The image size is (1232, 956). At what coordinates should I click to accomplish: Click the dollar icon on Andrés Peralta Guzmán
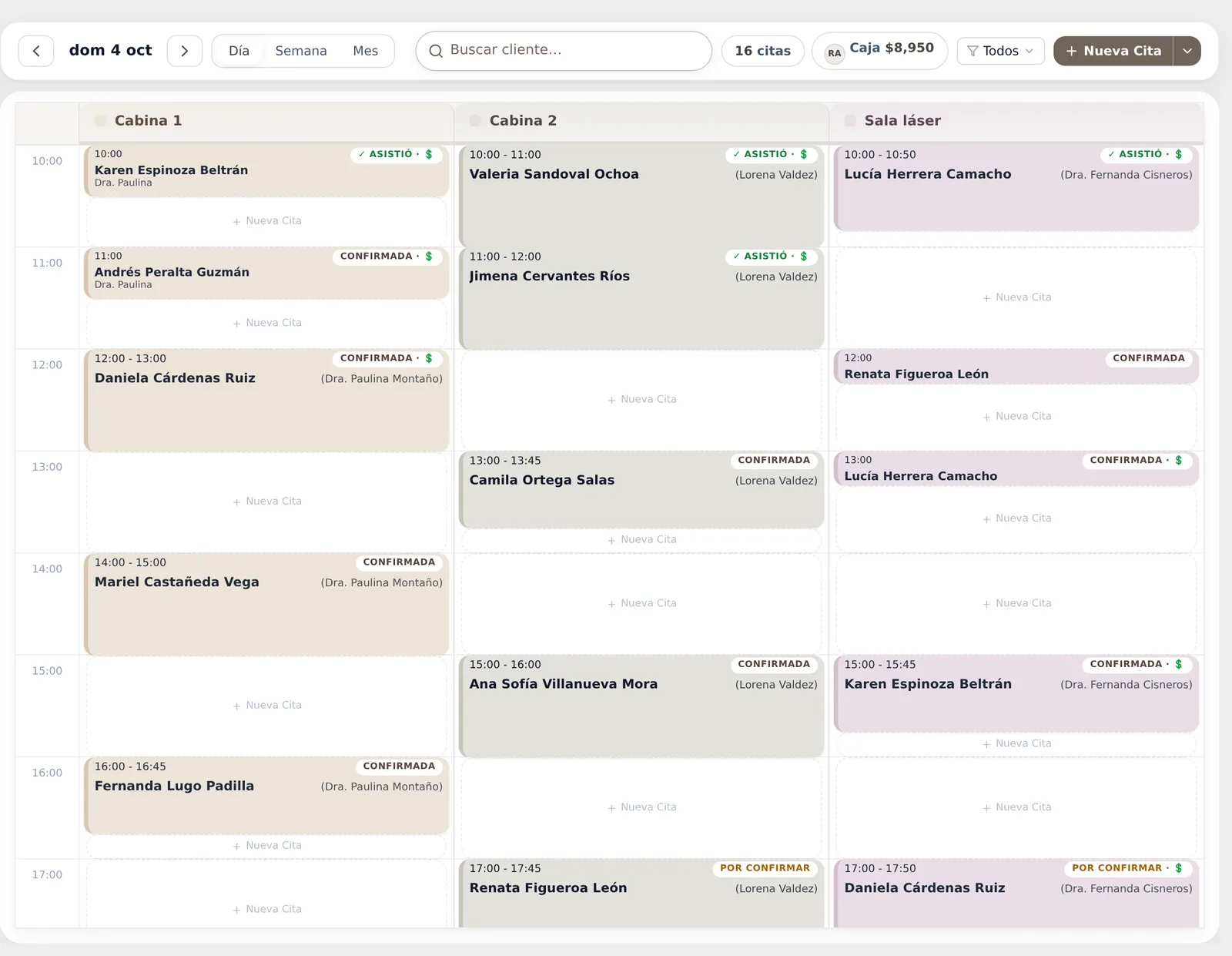point(429,256)
